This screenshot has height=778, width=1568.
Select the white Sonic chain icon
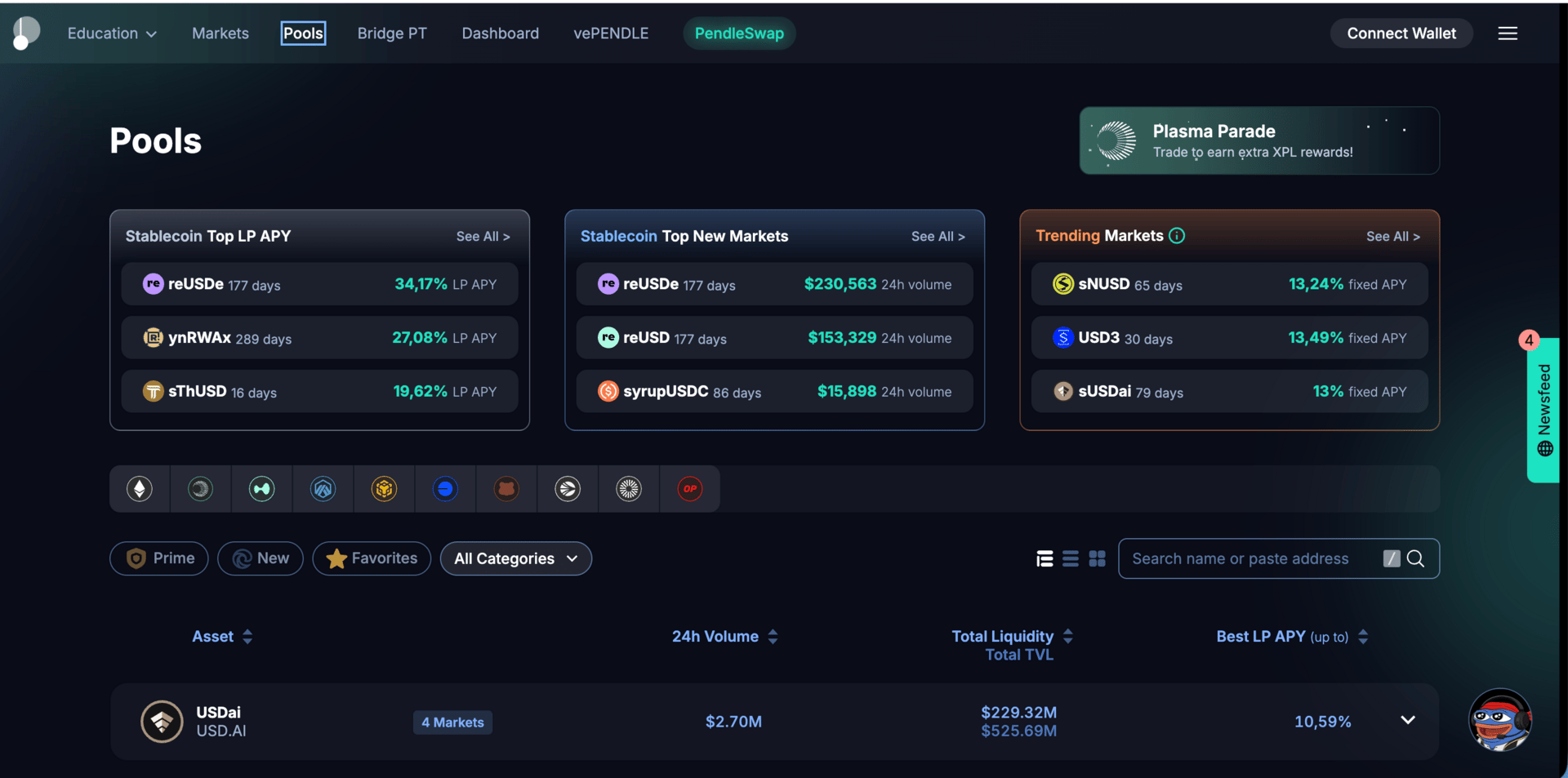pos(568,489)
